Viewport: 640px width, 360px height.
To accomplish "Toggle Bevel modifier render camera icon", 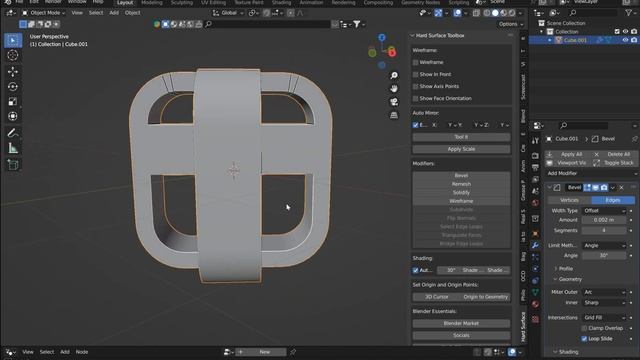I will pyautogui.click(x=604, y=188).
